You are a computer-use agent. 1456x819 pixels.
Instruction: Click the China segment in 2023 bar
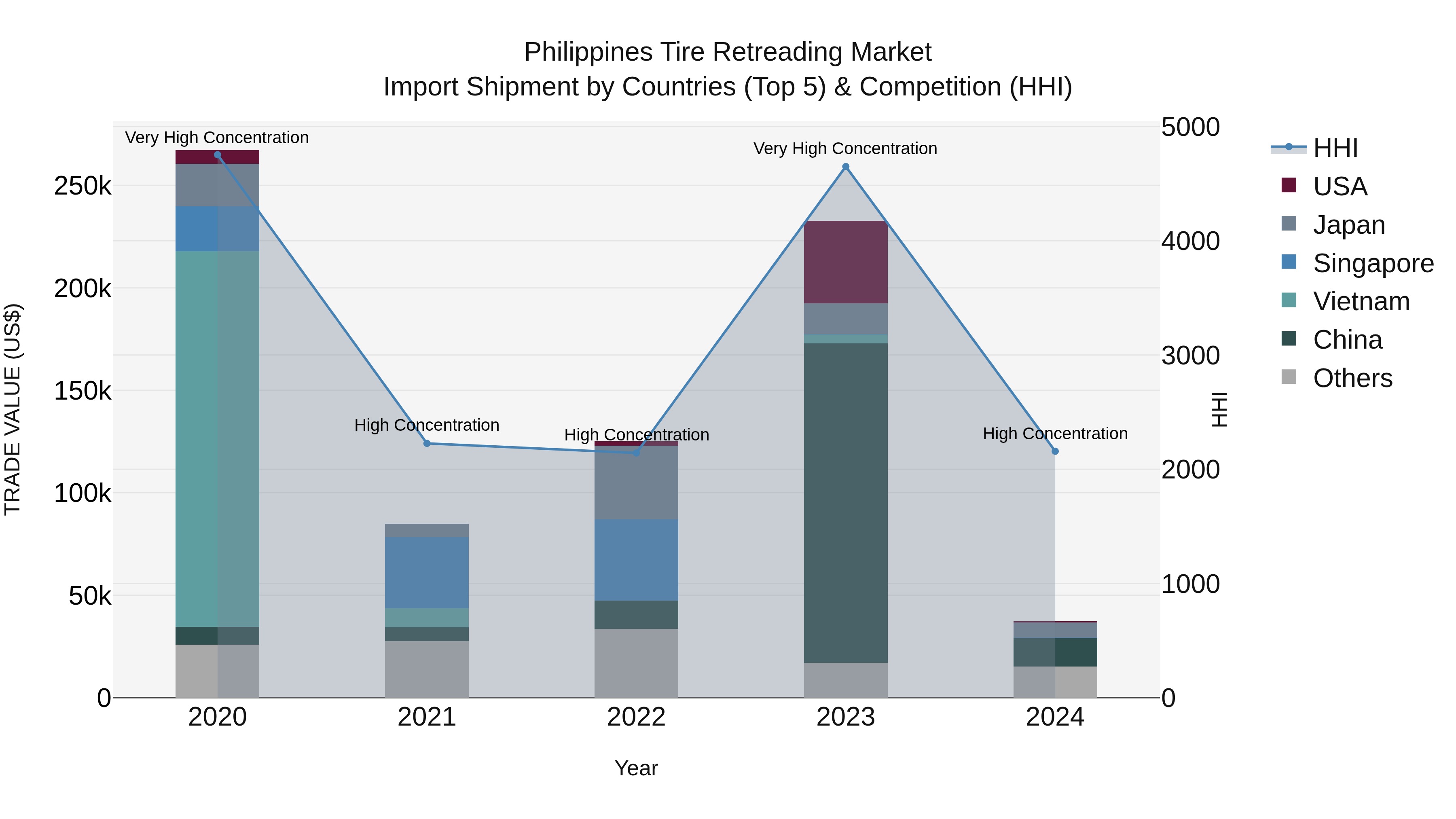point(846,503)
